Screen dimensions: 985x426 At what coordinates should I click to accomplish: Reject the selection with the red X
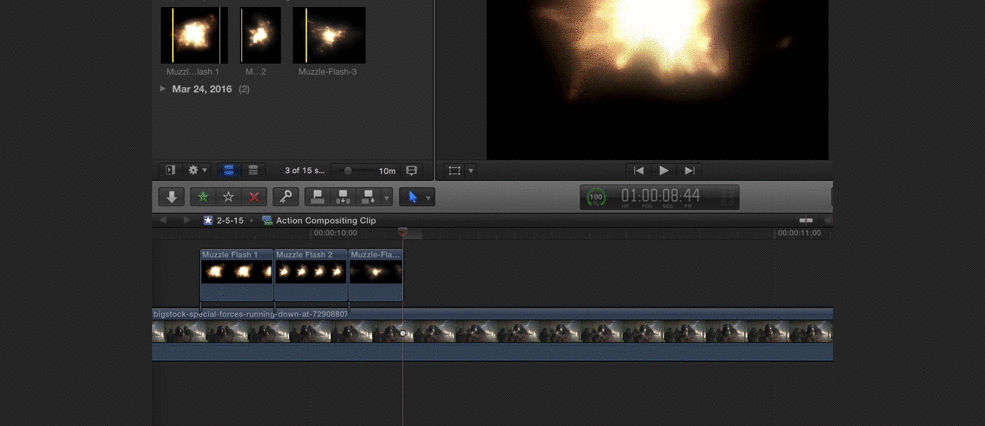click(254, 197)
